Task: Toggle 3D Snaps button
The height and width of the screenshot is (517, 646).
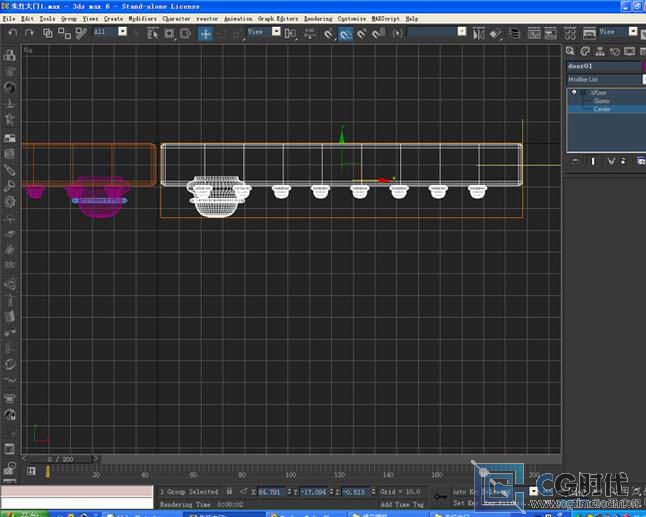Action: click(x=328, y=34)
